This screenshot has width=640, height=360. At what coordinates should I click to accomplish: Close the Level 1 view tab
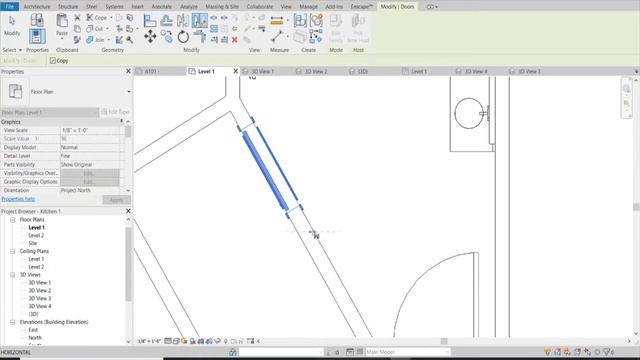pos(236,71)
